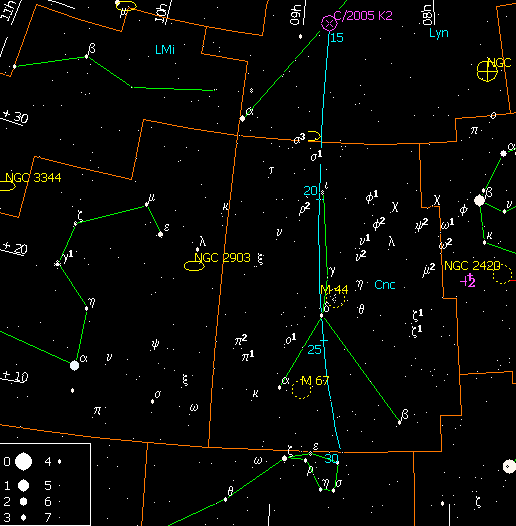The width and height of the screenshot is (516, 526).
Task: Select the star delta Cancri
Action: (321, 315)
